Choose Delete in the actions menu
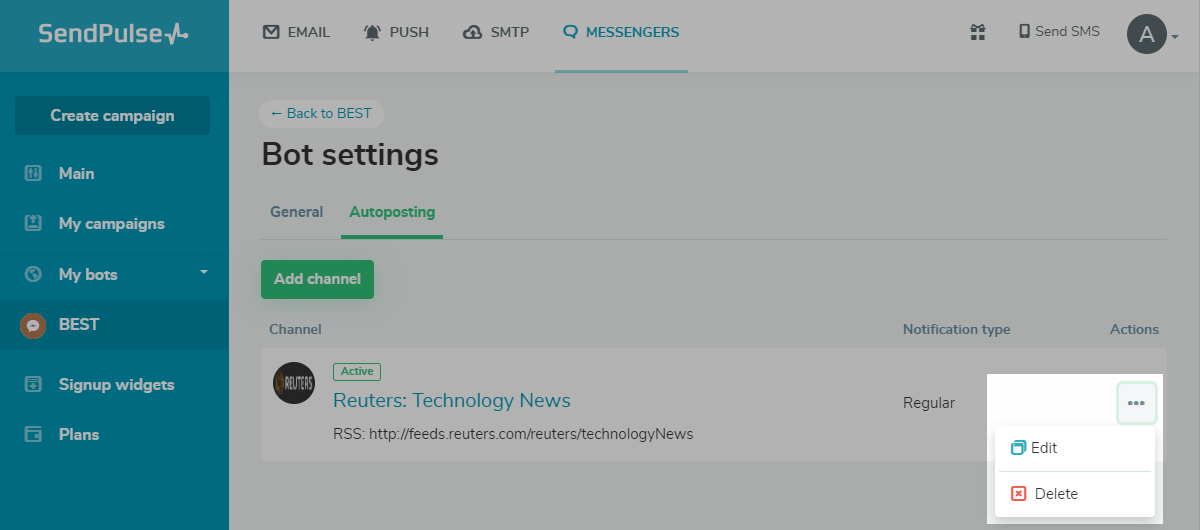The height and width of the screenshot is (530, 1200). click(1055, 494)
